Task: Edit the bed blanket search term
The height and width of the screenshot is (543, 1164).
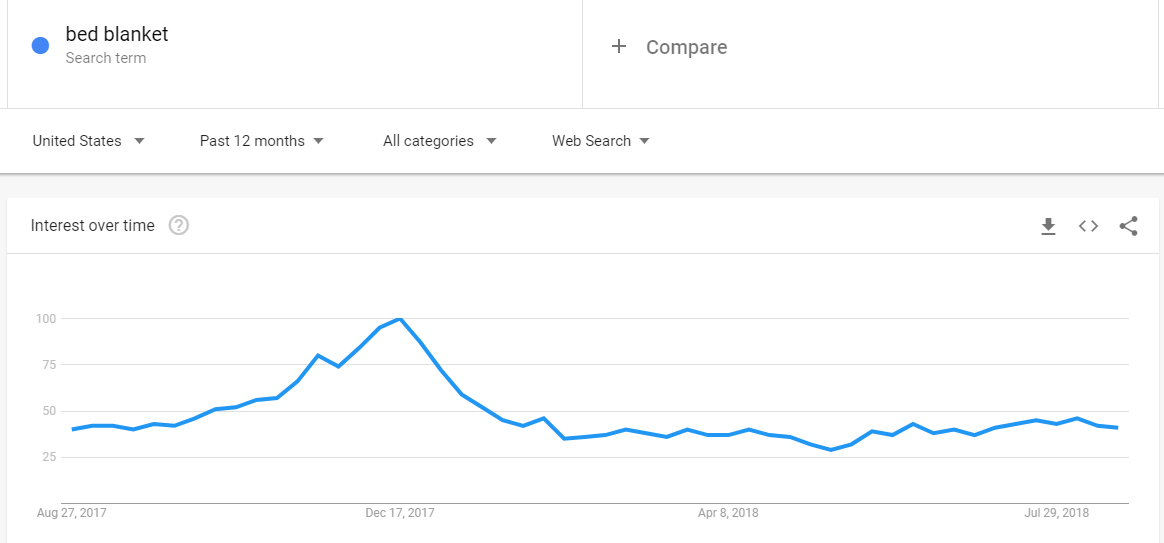Action: coord(117,34)
